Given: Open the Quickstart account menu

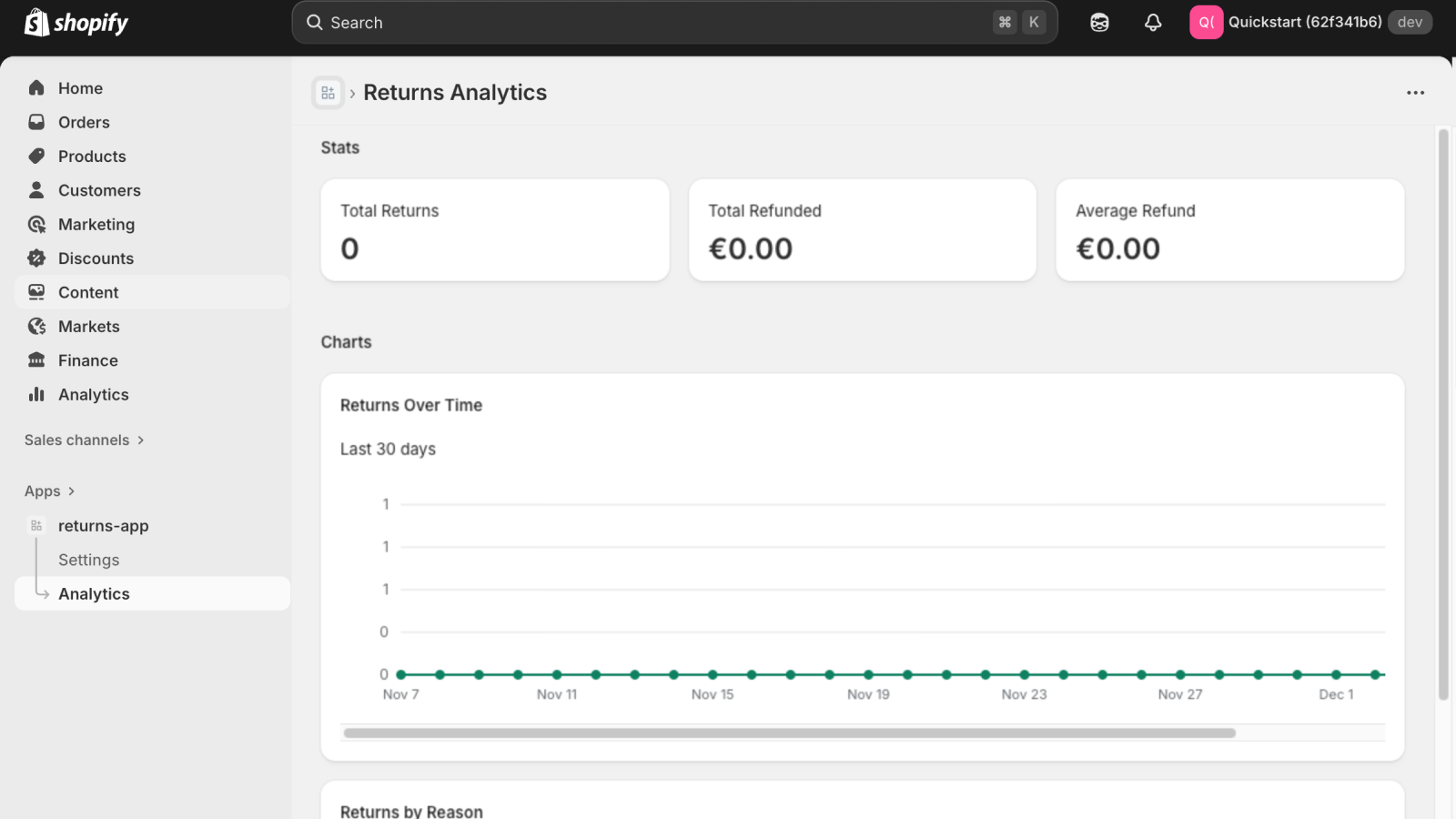Looking at the screenshot, I should pos(1305,22).
